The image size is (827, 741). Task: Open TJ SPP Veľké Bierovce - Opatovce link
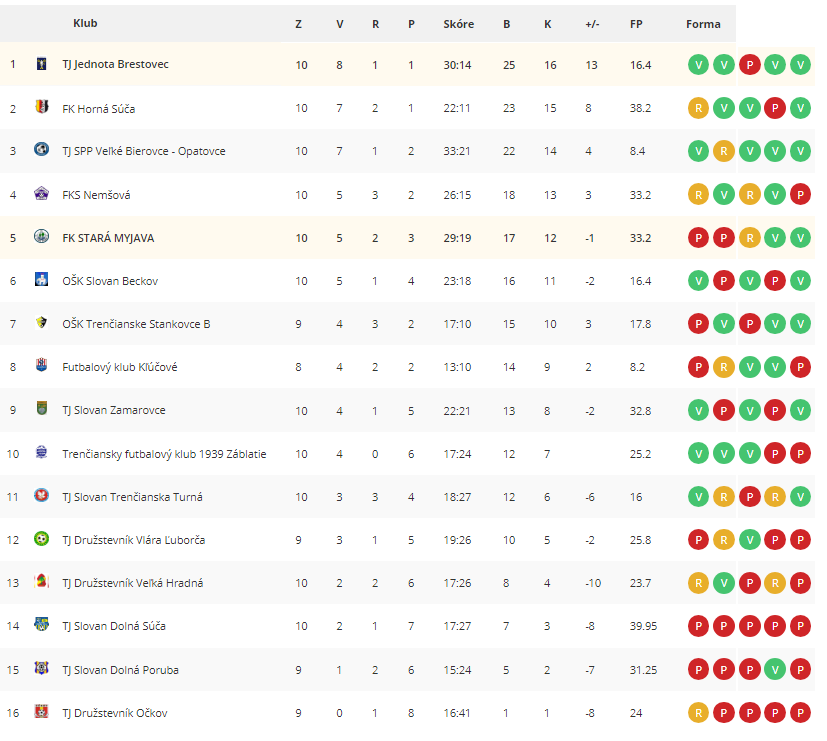tap(143, 151)
